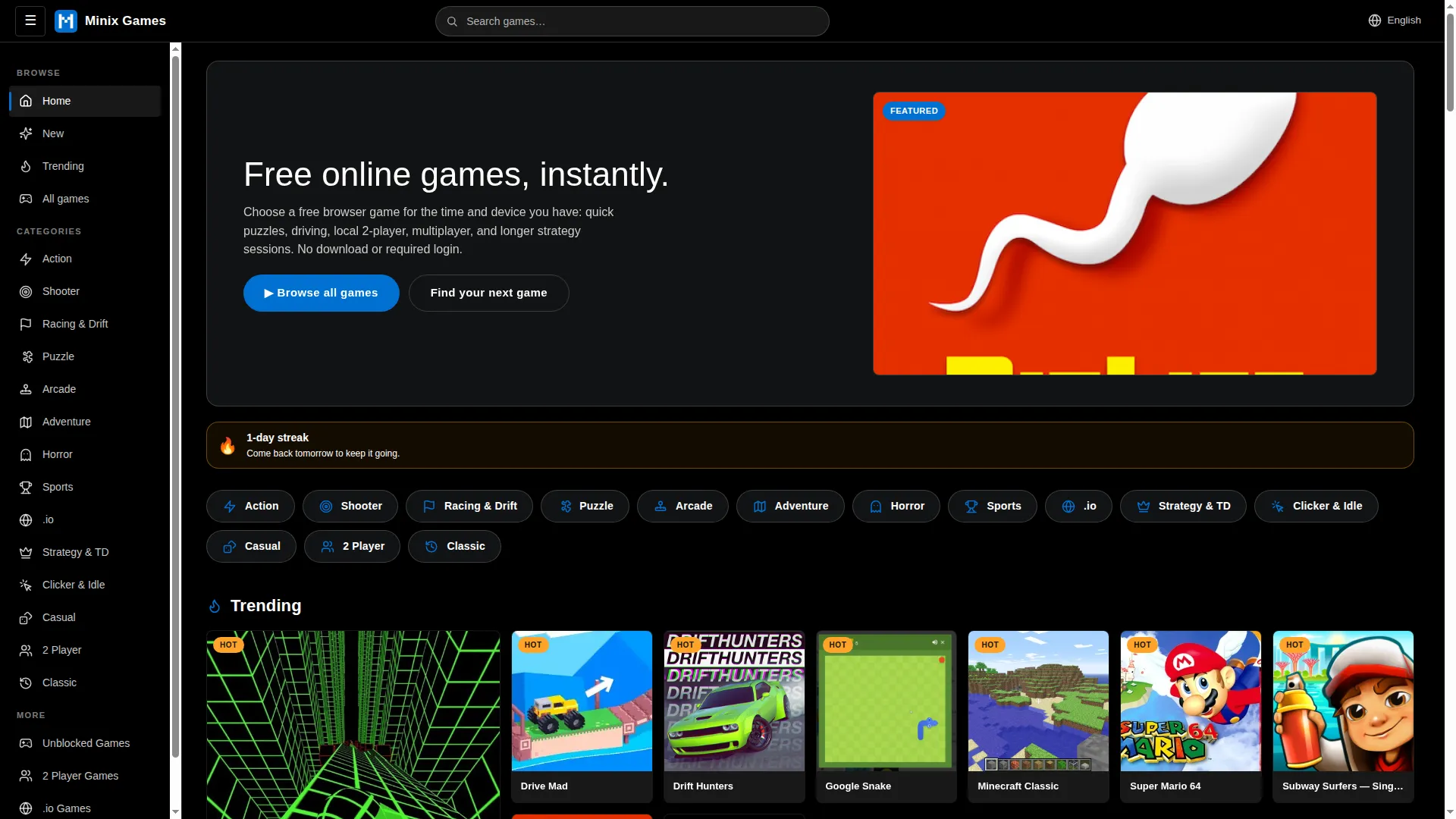Image resolution: width=1456 pixels, height=819 pixels.
Task: Click the Clicker & Idle cursor icon in sidebar
Action: (26, 585)
